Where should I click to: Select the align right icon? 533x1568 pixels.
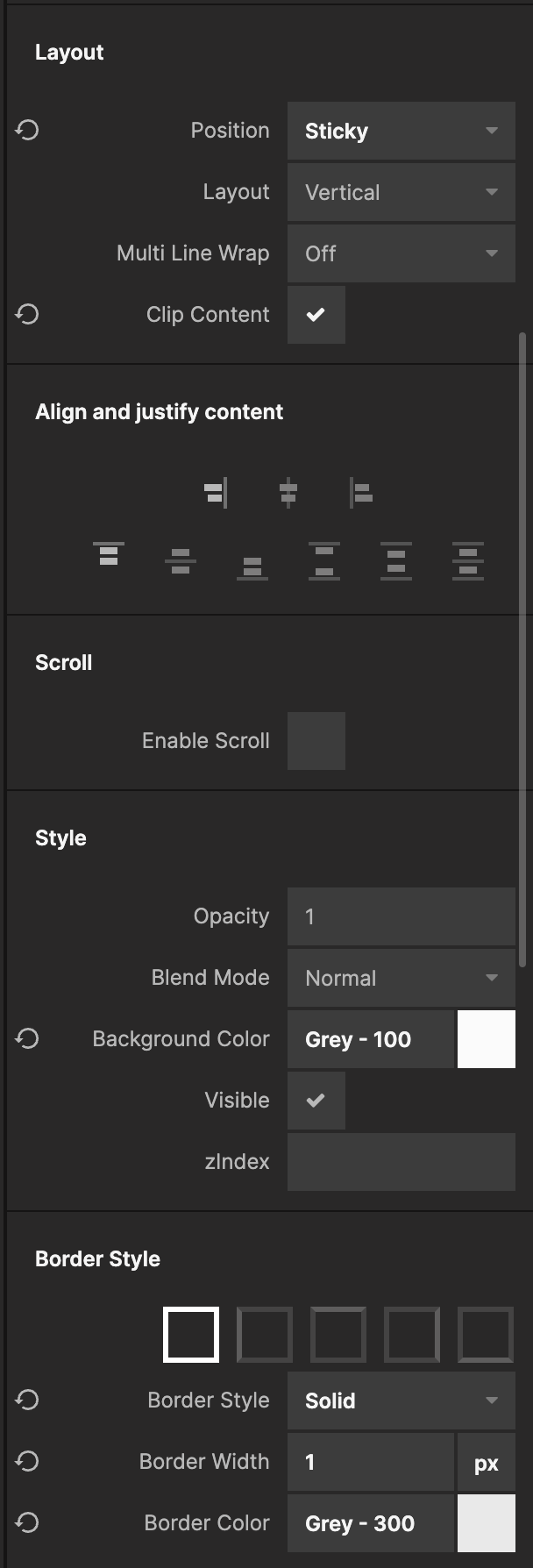coord(216,493)
